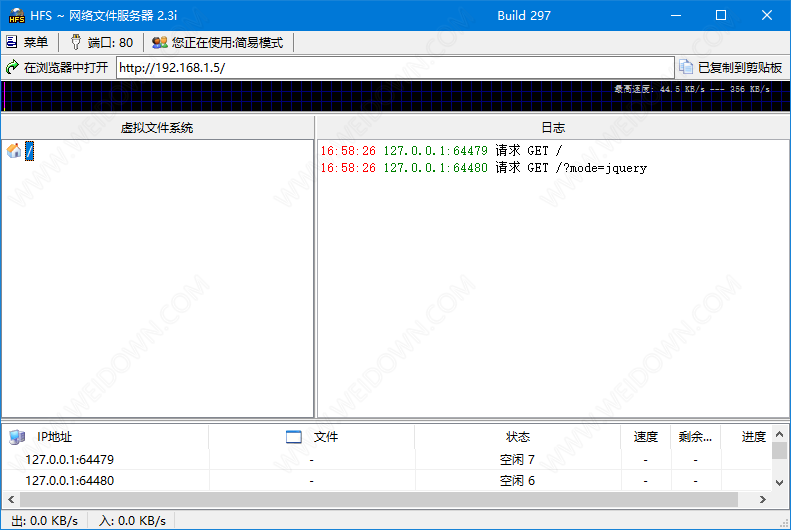The height and width of the screenshot is (530, 791).
Task: Click the URL field http://192.168.1.5/
Action: click(395, 68)
